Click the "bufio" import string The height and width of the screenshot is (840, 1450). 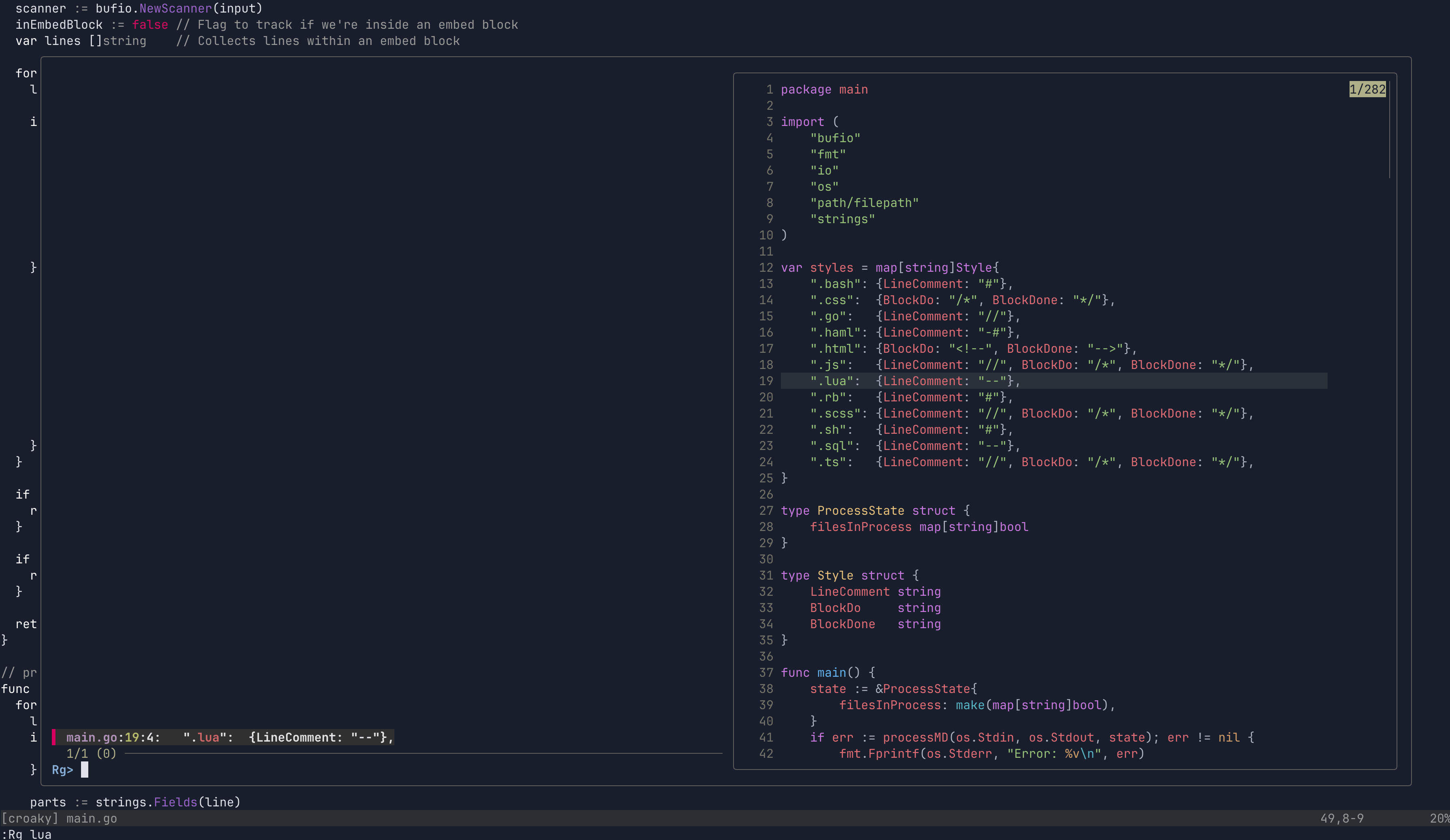pos(836,138)
